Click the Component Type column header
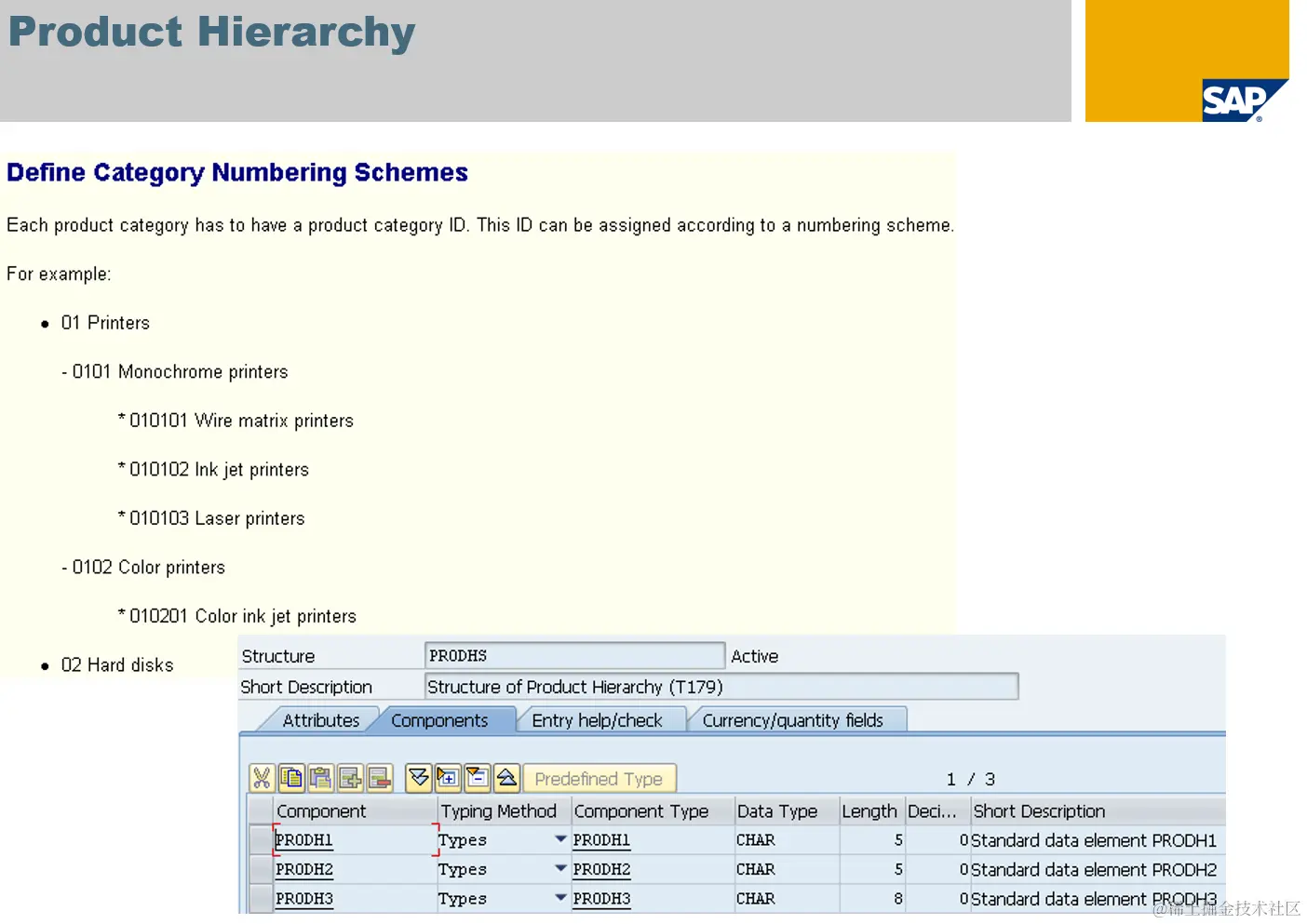The width and height of the screenshot is (1307, 924). pyautogui.click(x=653, y=810)
